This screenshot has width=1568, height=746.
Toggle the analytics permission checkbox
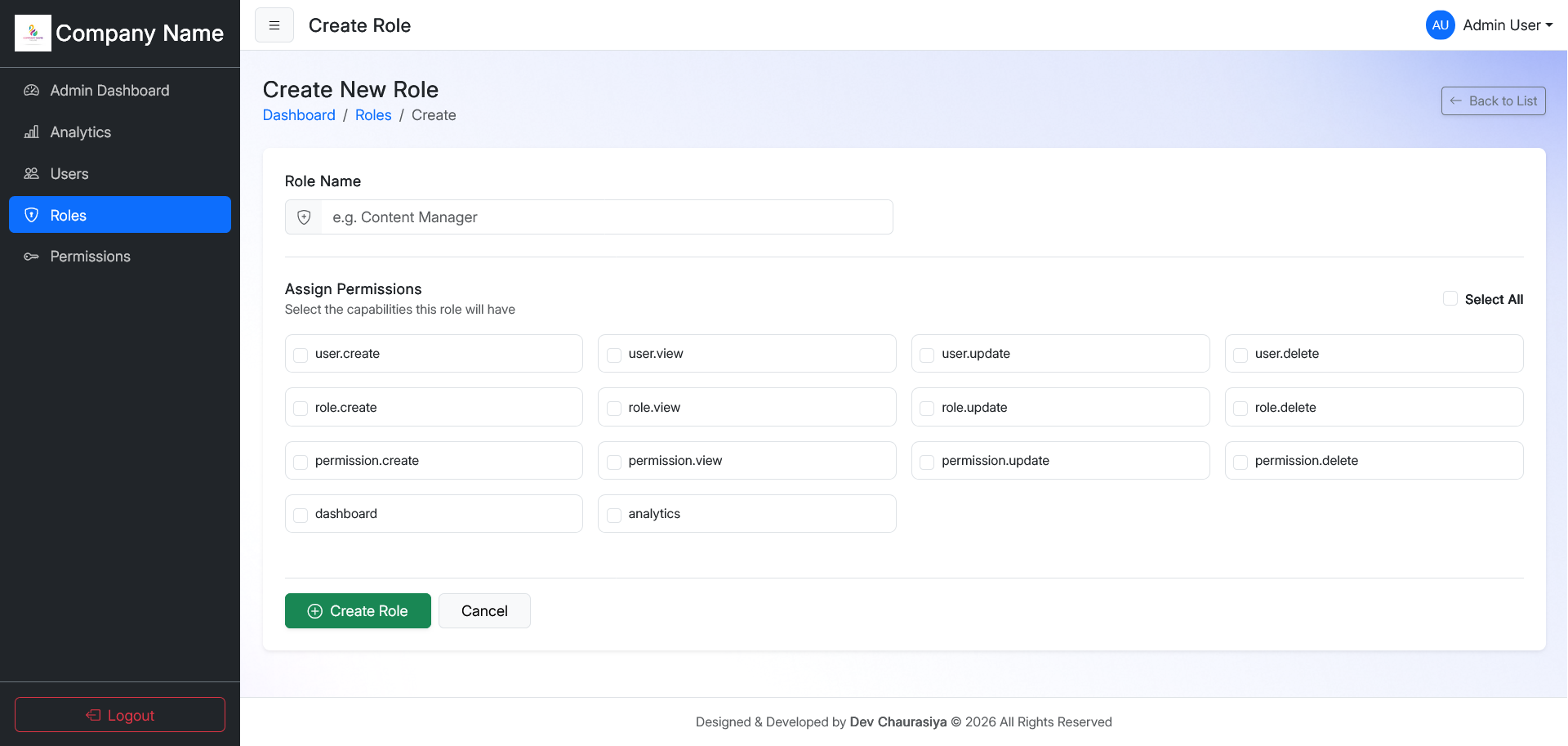click(x=614, y=515)
